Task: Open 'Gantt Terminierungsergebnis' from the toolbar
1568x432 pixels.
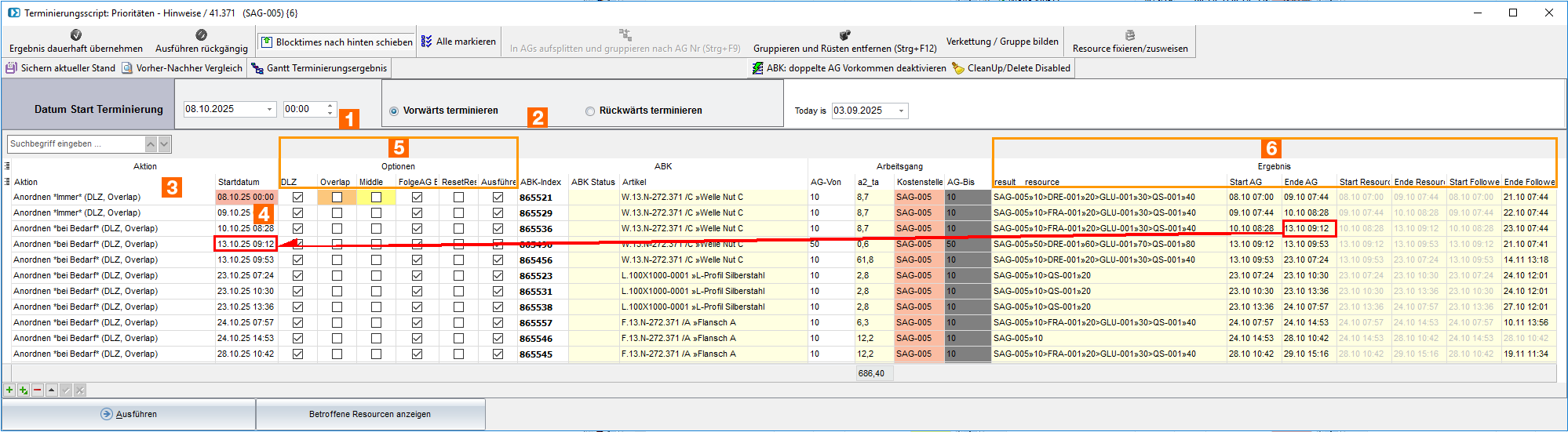Action: click(x=319, y=68)
